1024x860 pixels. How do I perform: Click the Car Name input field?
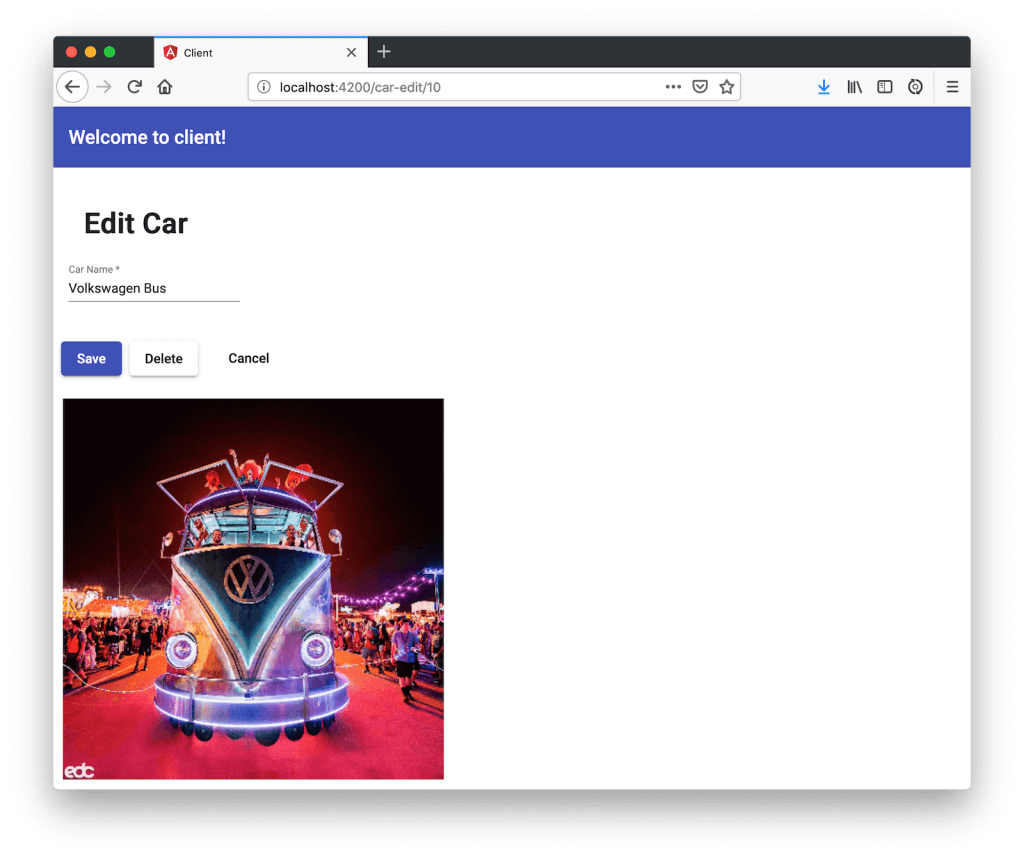click(154, 289)
